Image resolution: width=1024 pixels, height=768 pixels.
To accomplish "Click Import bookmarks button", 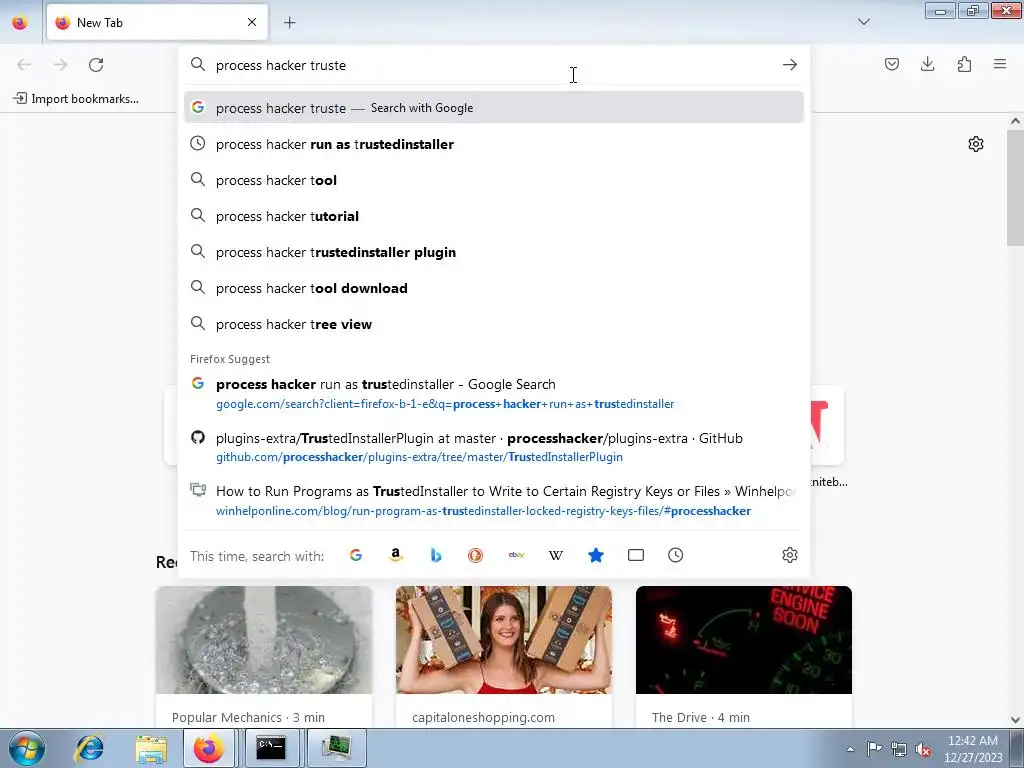I will [76, 99].
